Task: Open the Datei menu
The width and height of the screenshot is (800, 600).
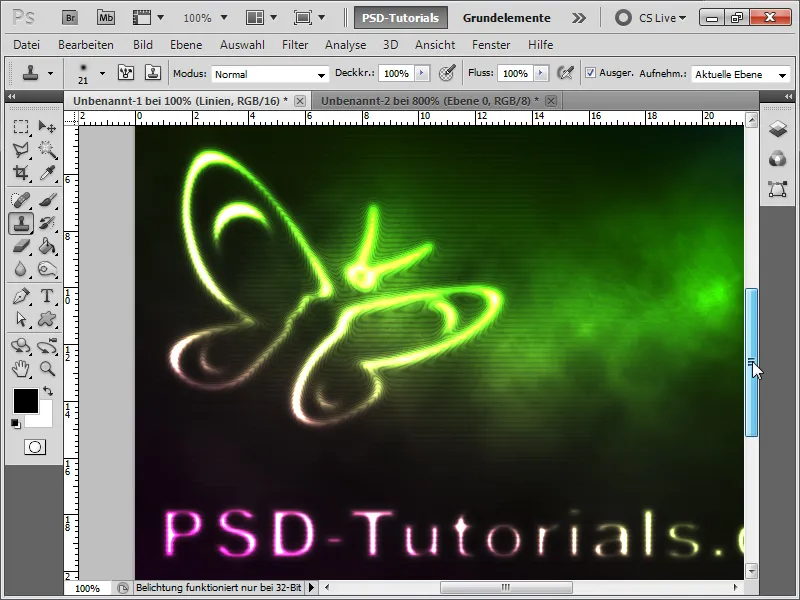Action: coord(27,45)
